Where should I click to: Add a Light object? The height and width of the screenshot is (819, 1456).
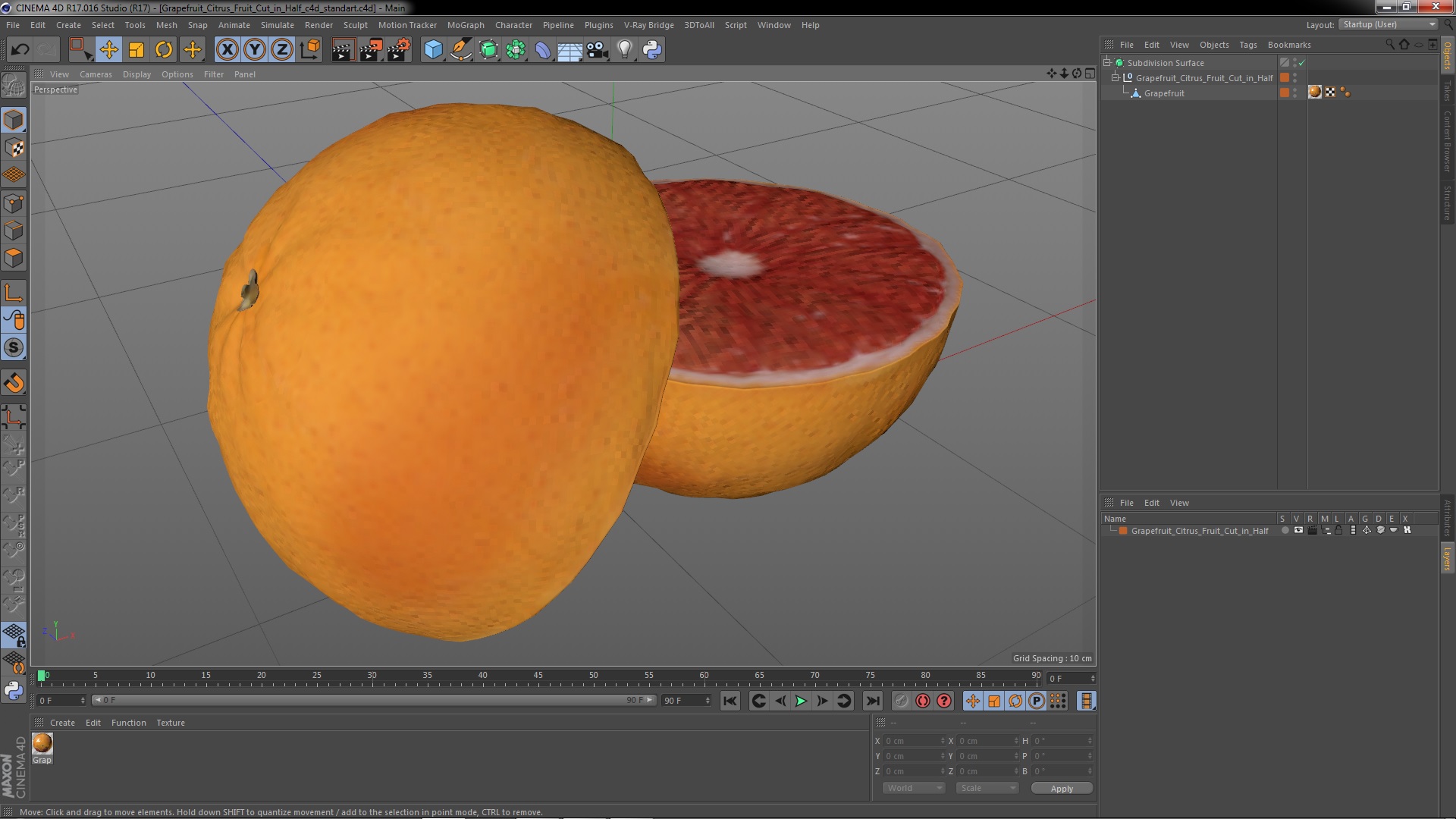tap(625, 50)
